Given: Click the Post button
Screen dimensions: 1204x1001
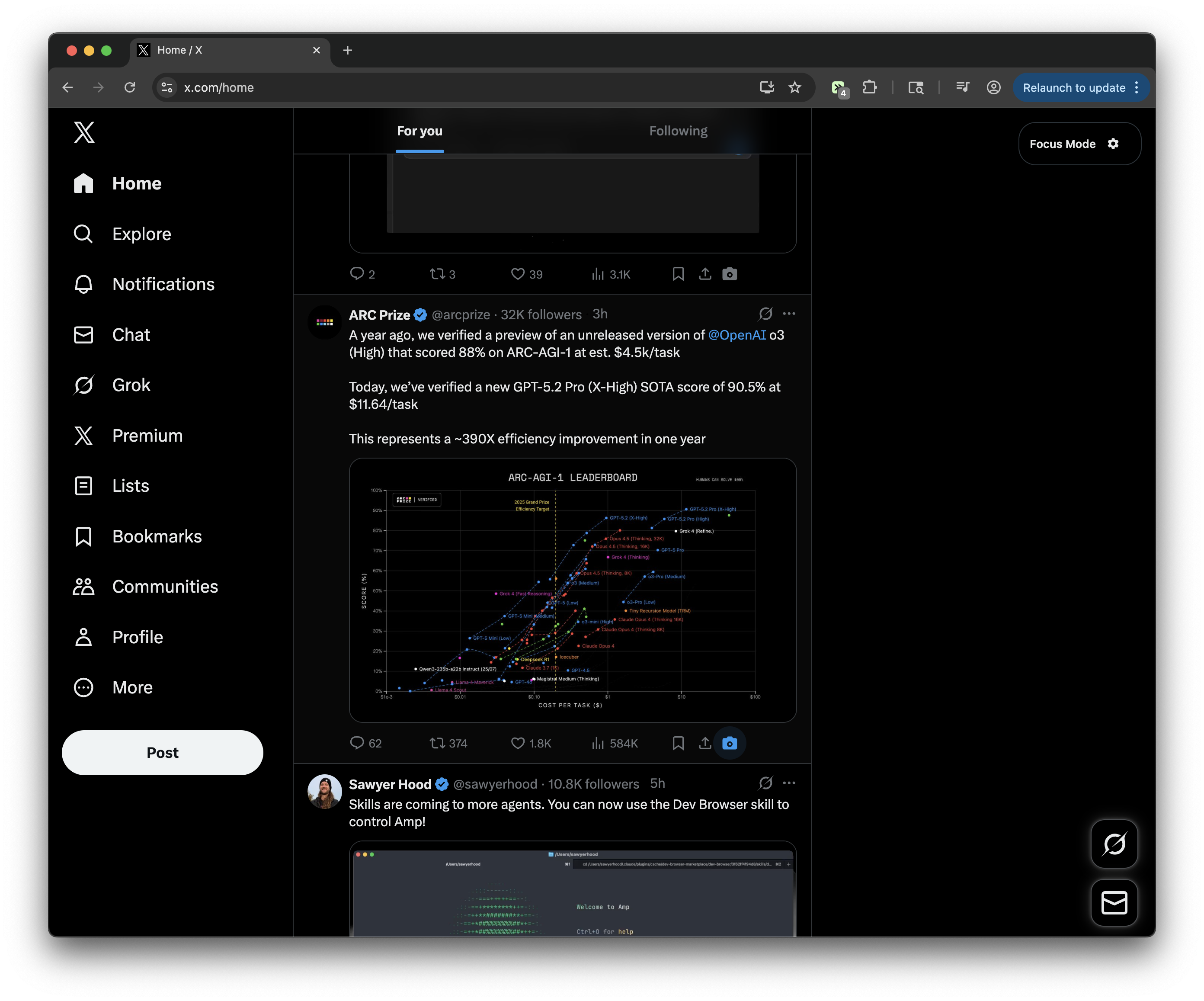Looking at the screenshot, I should coord(162,753).
